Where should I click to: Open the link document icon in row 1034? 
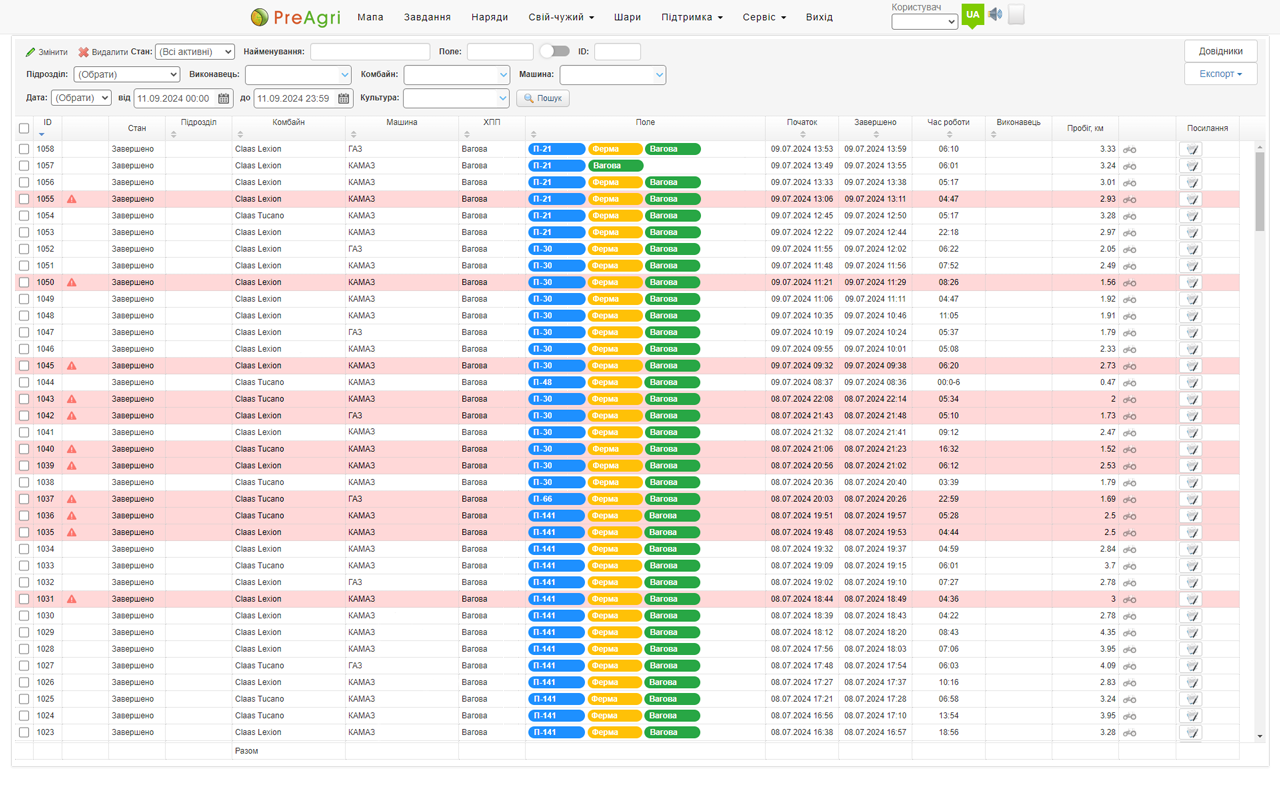click(x=1191, y=549)
